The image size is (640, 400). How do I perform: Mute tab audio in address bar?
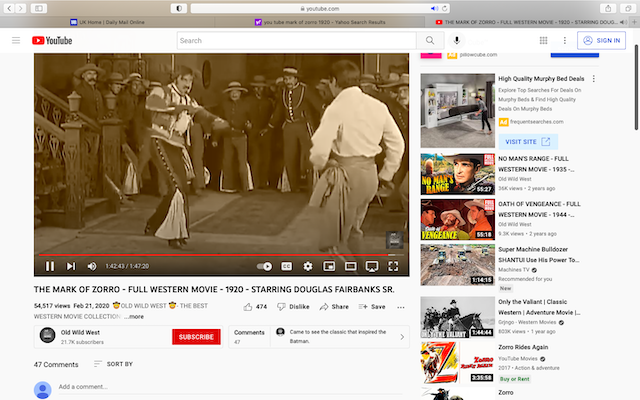point(434,8)
